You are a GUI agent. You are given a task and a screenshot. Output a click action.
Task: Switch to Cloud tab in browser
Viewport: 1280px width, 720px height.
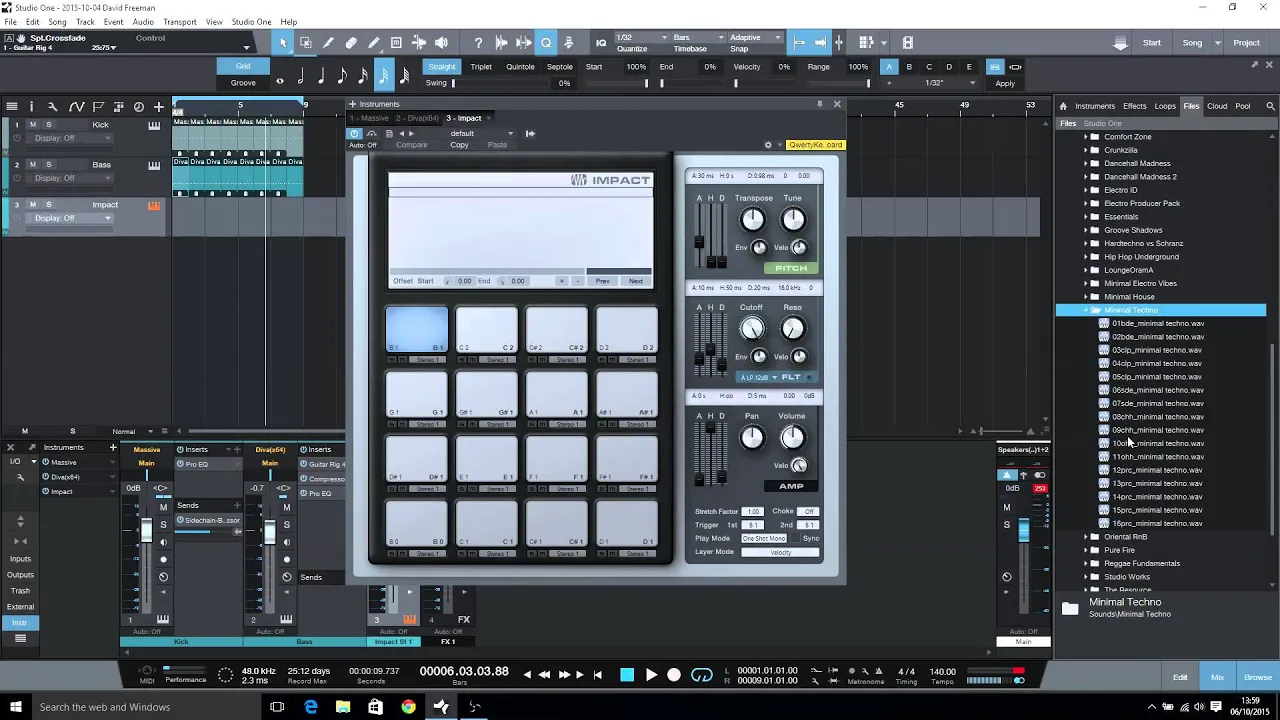1217,106
